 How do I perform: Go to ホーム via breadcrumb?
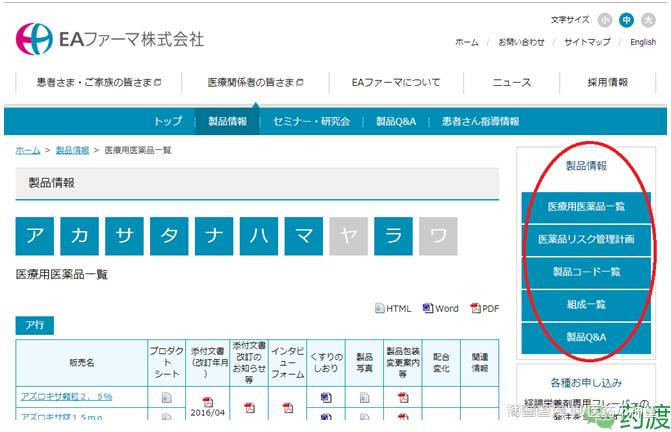pos(28,150)
